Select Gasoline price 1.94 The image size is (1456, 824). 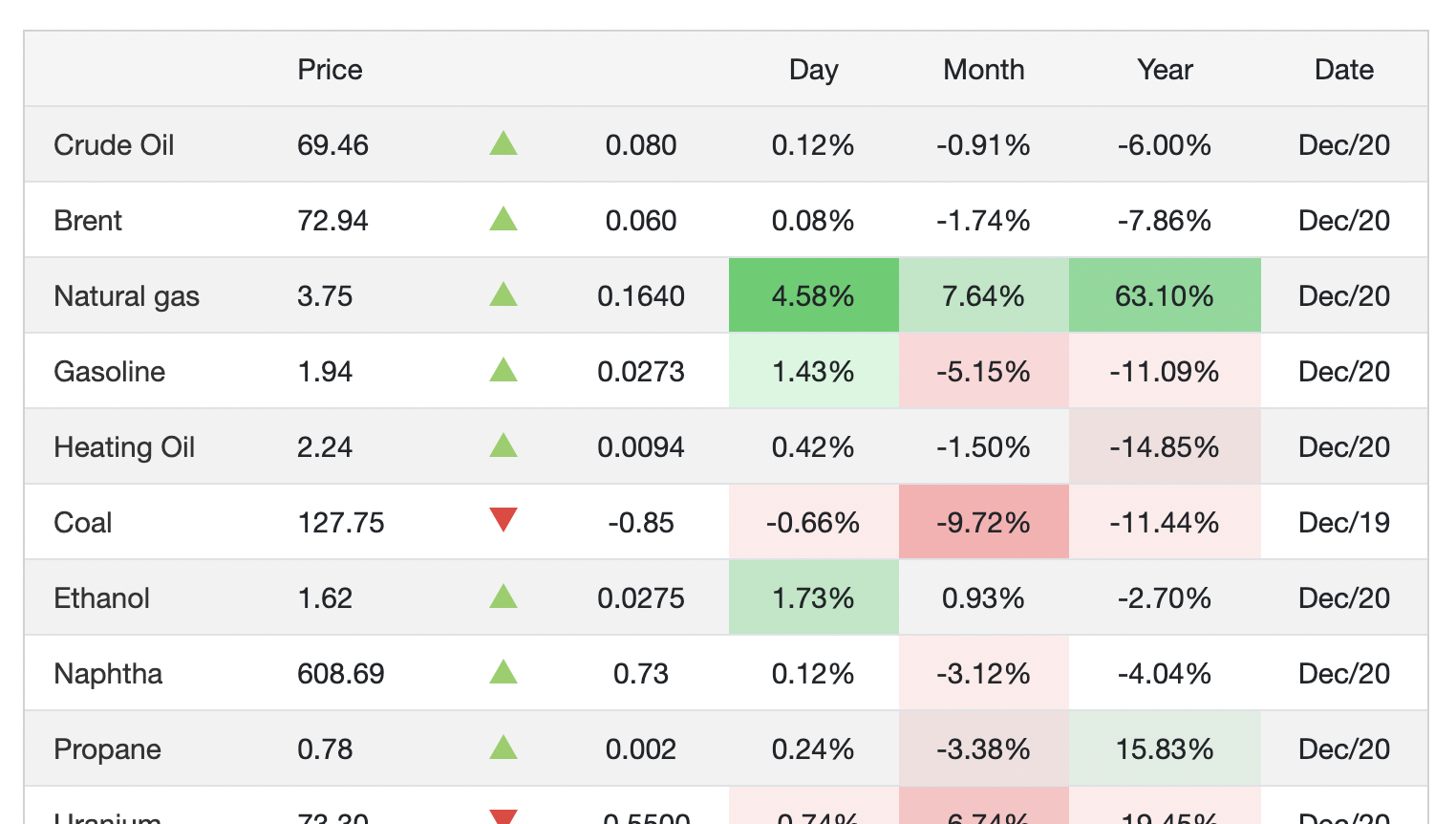[x=325, y=372]
